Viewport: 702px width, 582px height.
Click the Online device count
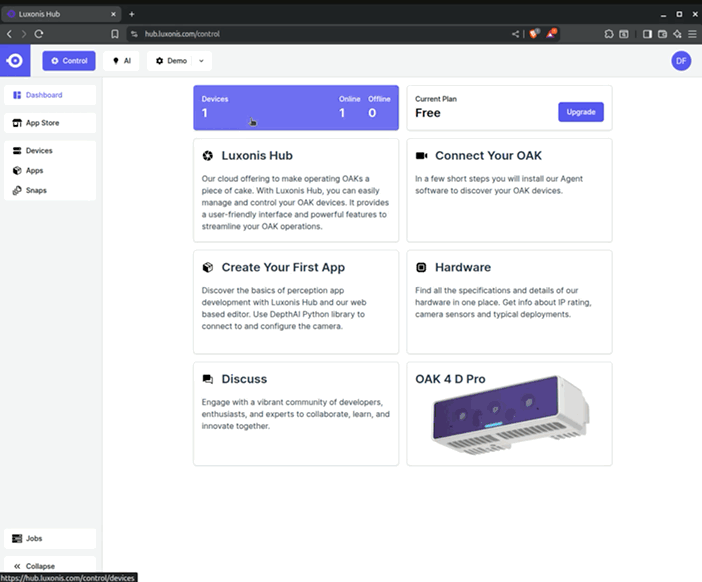[342, 113]
